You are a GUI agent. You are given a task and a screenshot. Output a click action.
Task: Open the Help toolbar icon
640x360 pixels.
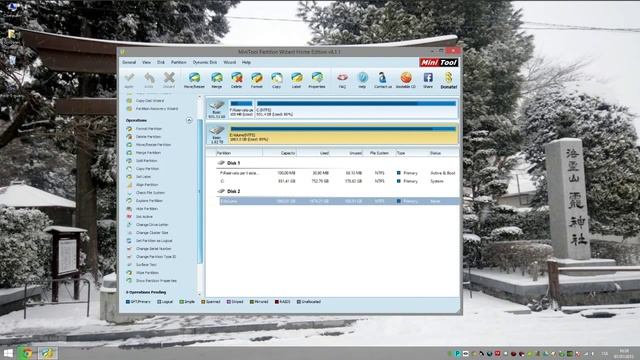tap(362, 80)
